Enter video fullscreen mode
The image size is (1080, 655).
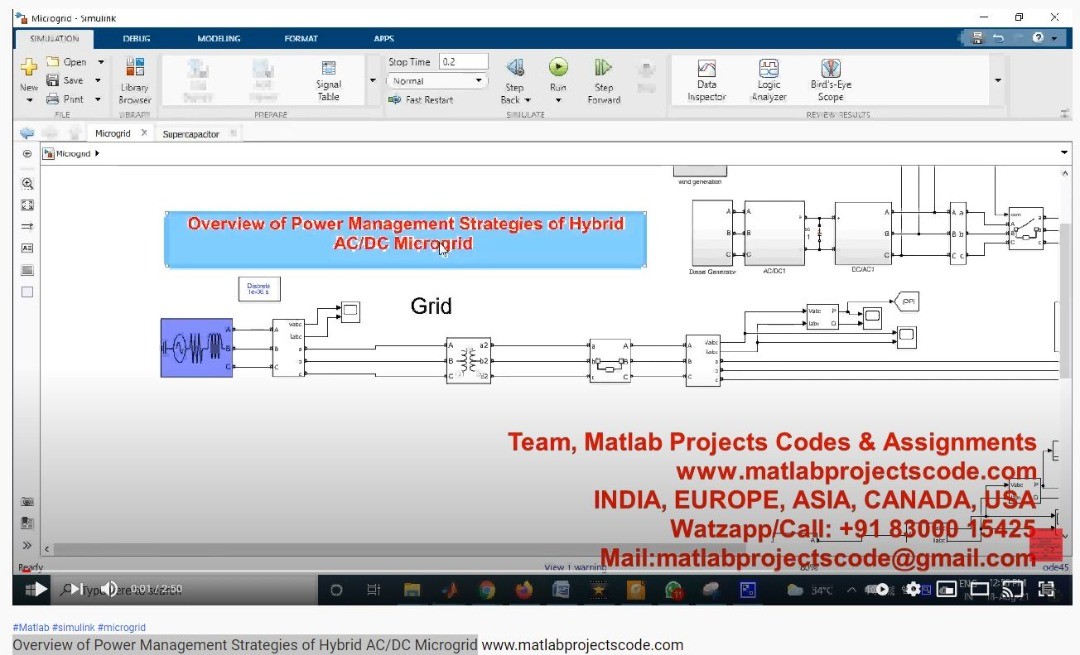(1047, 590)
